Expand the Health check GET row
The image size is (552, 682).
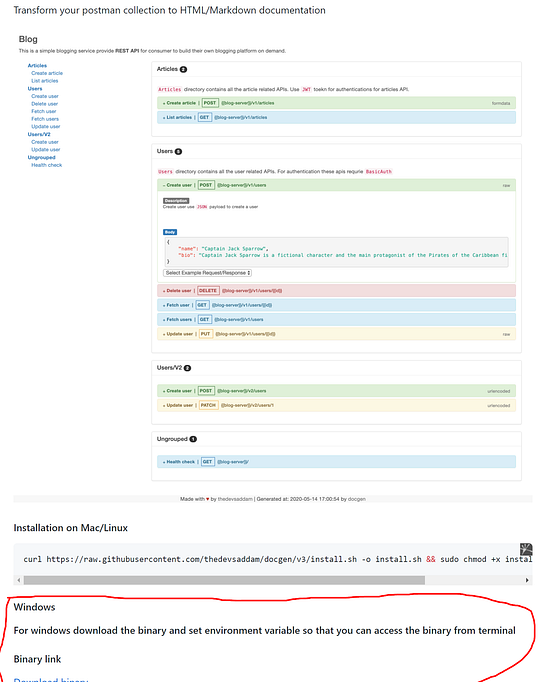[336, 462]
